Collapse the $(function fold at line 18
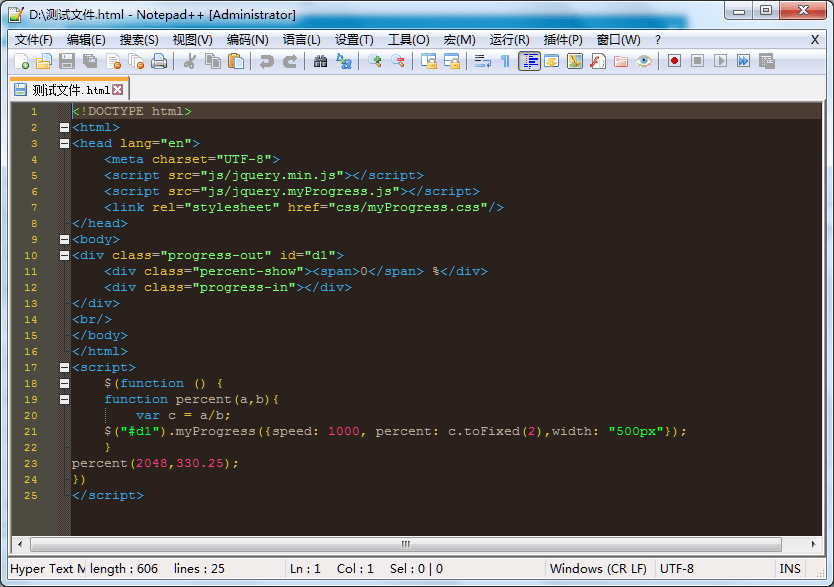This screenshot has width=834, height=587. tap(64, 383)
